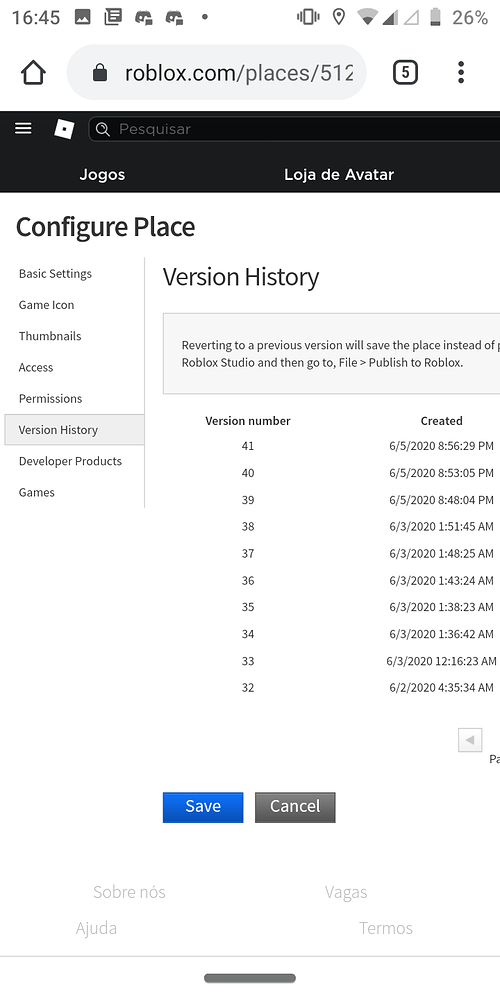The image size is (500, 1000).
Task: Open the tab switcher showing 5 tabs
Action: click(x=405, y=73)
